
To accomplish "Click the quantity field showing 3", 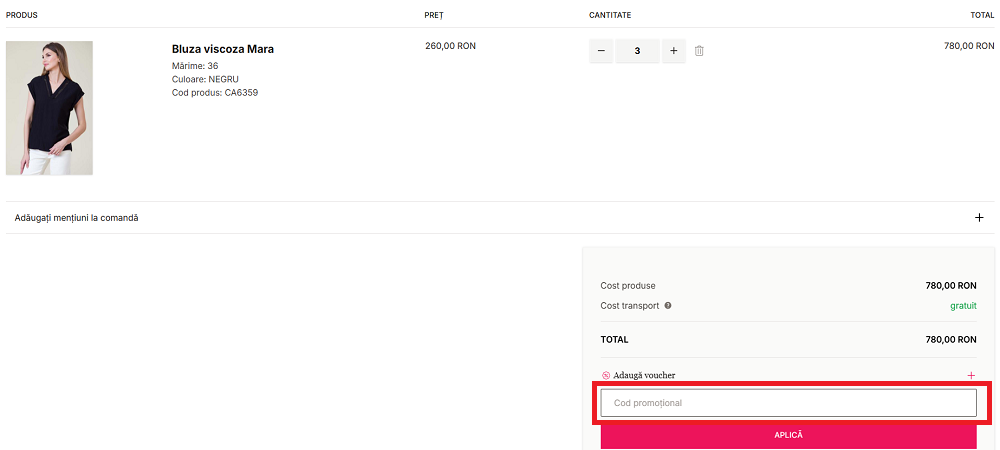I will [x=637, y=51].
